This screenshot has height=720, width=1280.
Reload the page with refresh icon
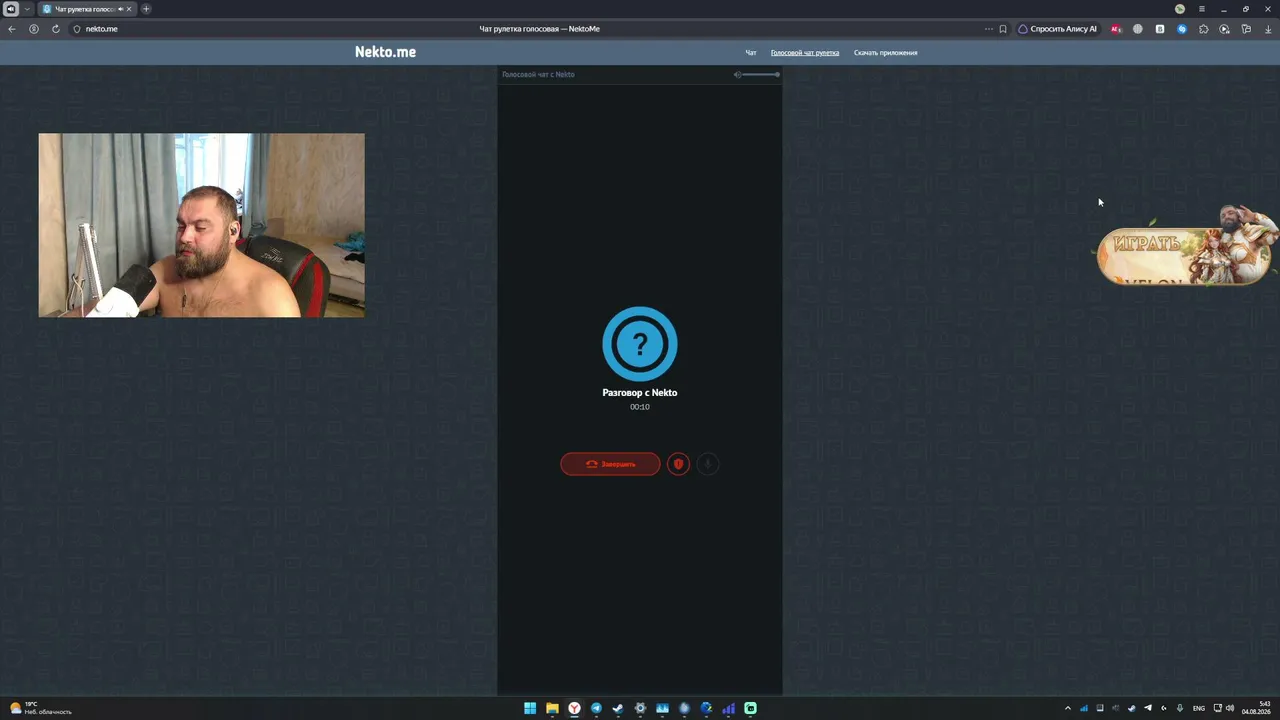tap(56, 29)
